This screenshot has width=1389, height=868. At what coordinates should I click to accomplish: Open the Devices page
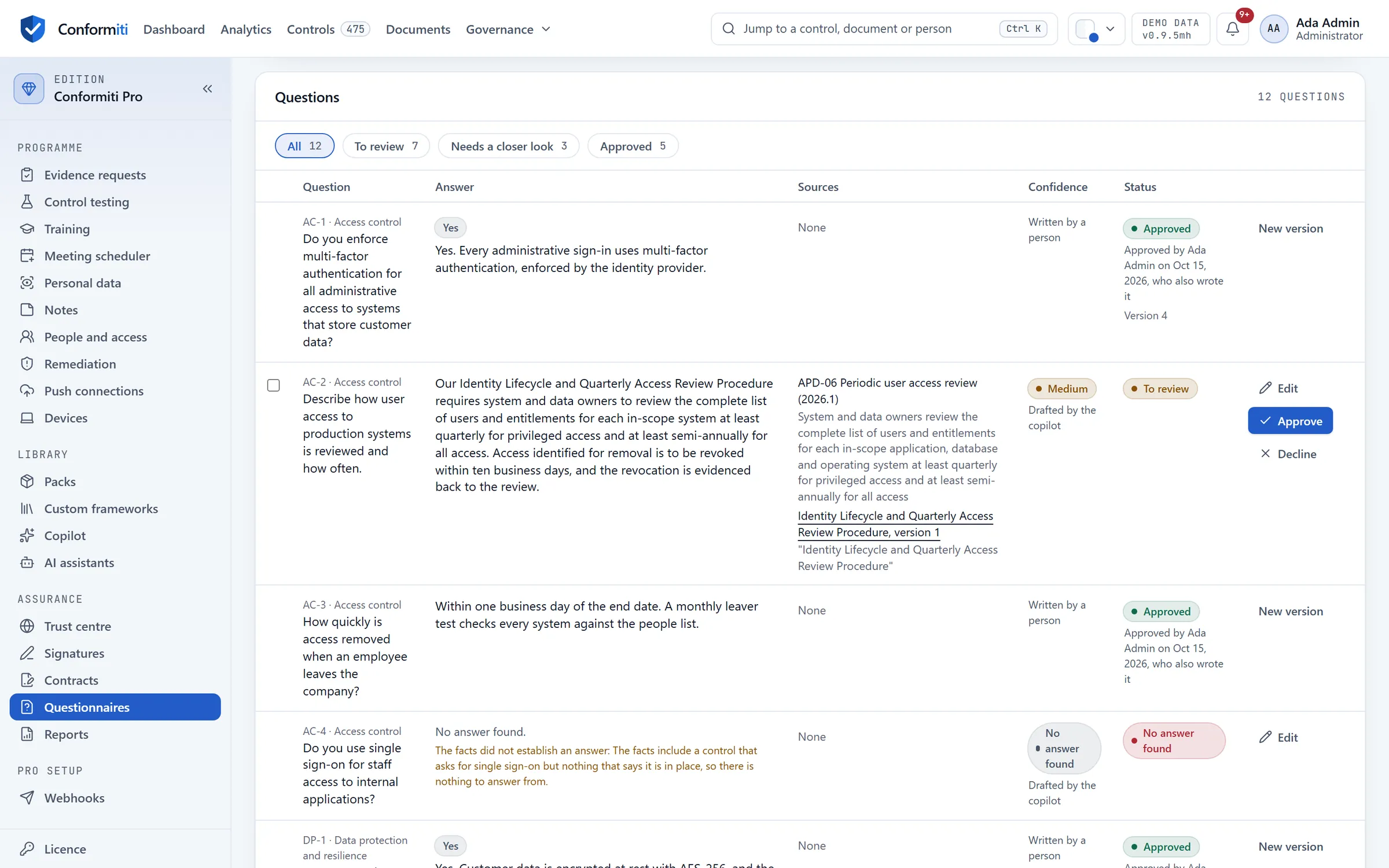pos(115,418)
